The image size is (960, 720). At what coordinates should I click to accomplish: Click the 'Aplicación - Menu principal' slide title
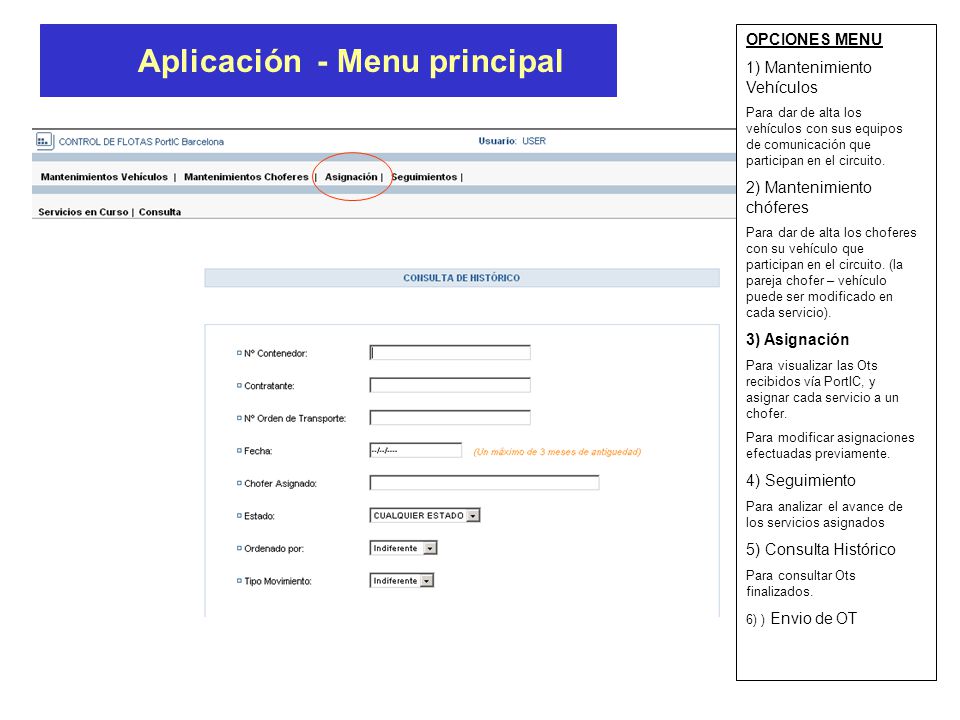[x=350, y=61]
